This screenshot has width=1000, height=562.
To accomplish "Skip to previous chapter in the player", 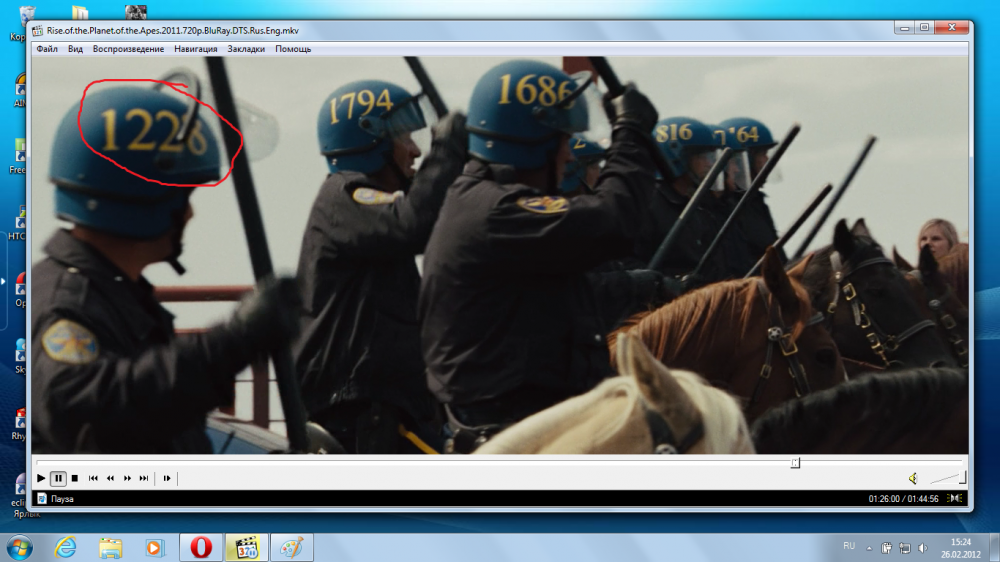I will click(x=93, y=478).
